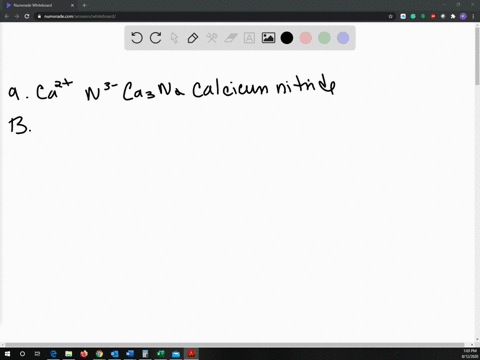This screenshot has width=480, height=360.
Task: Go back in browser history
Action: click(7, 16)
